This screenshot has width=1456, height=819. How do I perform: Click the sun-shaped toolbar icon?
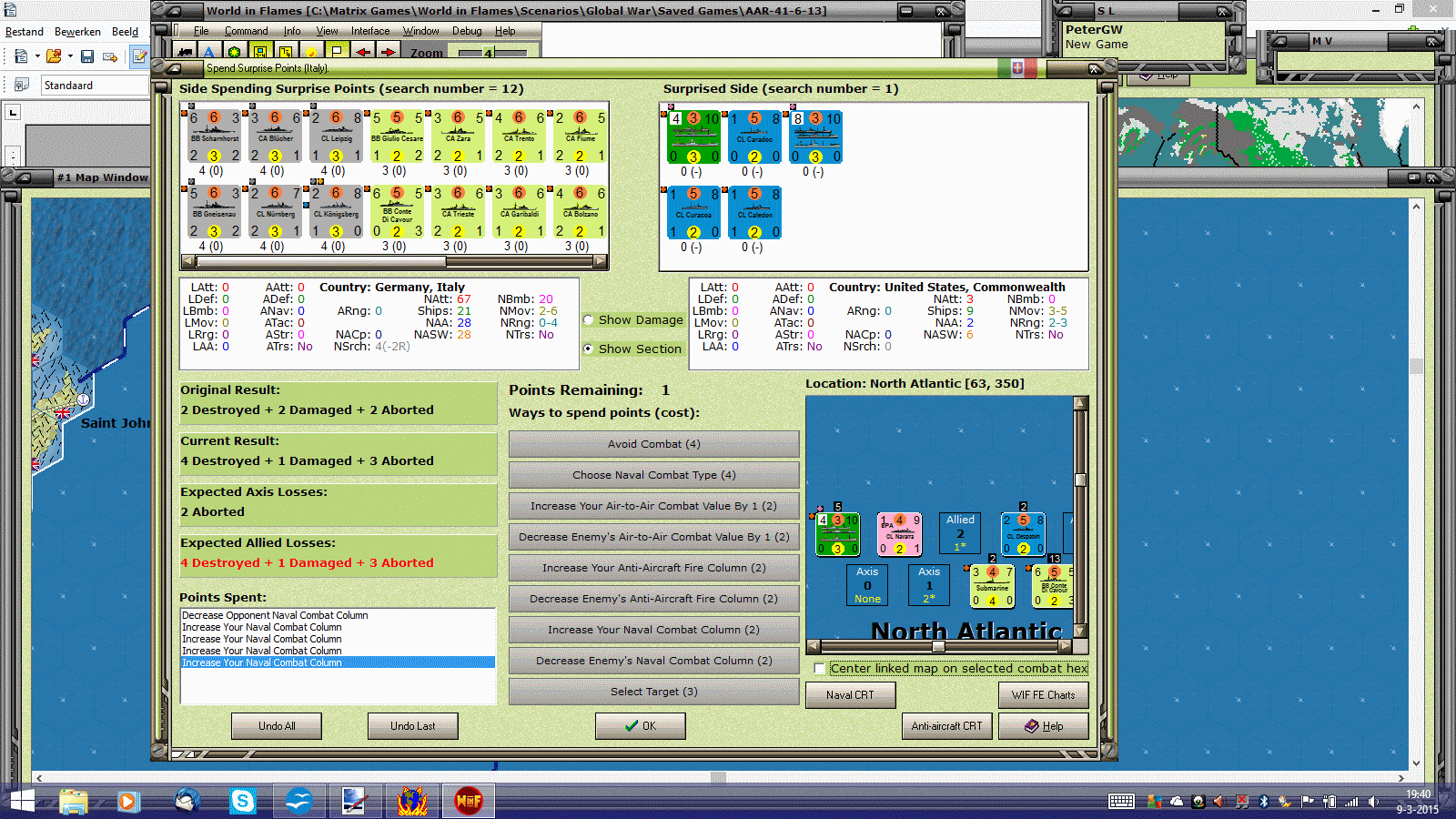tap(311, 52)
